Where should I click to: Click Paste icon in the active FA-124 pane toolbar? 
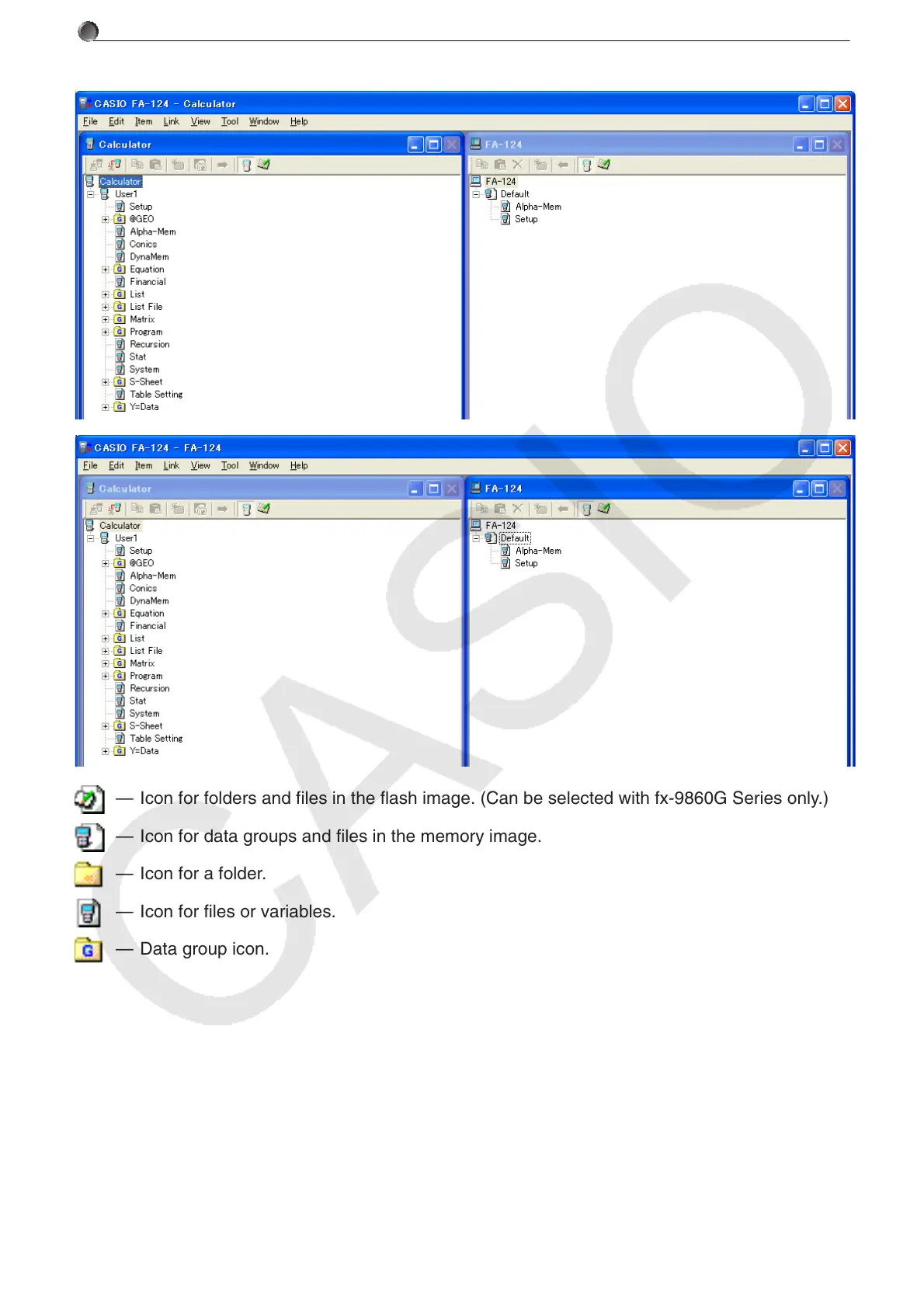pos(500,509)
